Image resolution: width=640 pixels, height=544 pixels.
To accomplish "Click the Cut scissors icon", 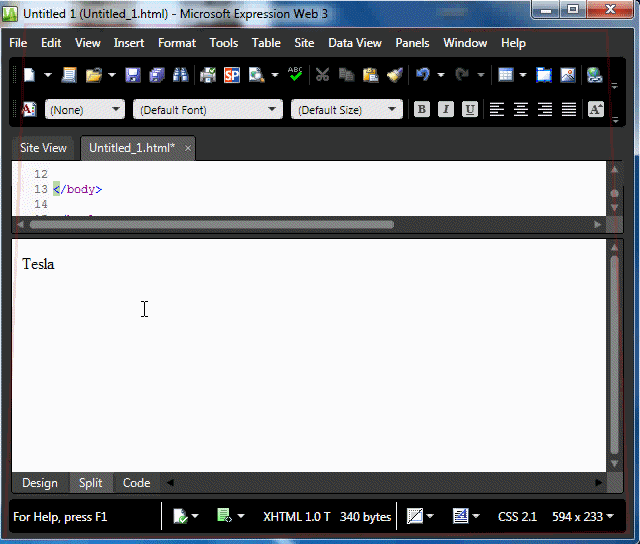I will (322, 75).
